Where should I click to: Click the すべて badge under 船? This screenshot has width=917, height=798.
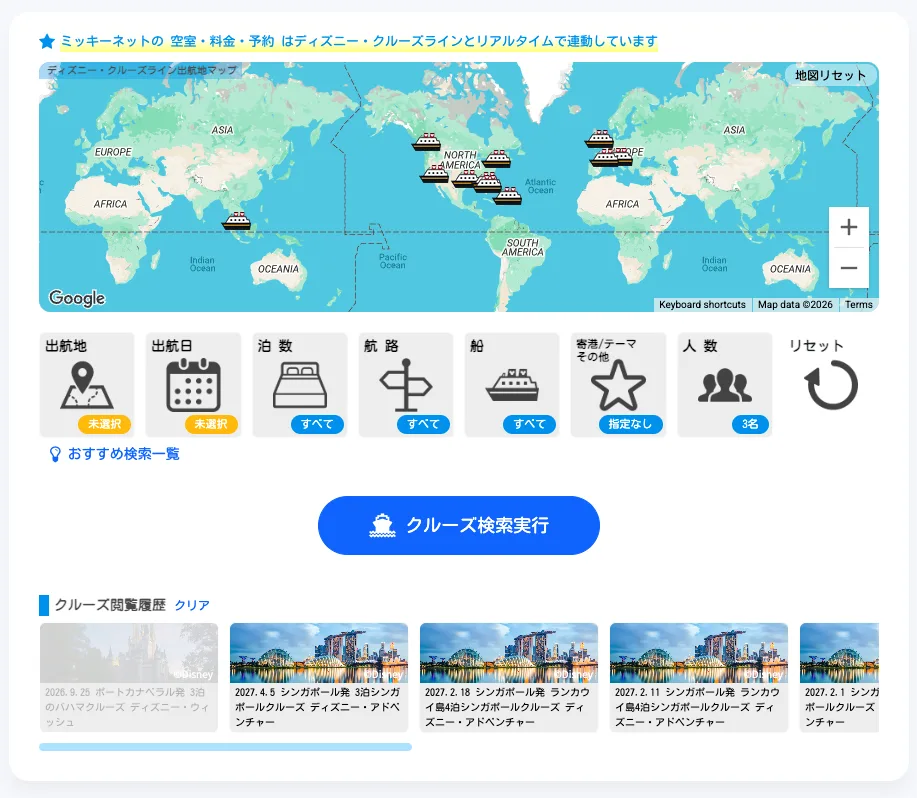click(529, 424)
